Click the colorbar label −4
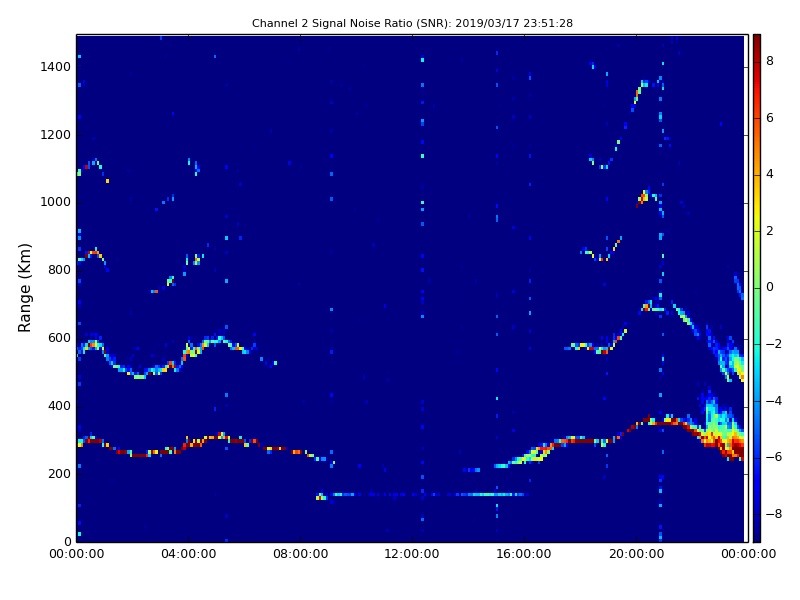Screen dimensions: 800x600 click(773, 401)
